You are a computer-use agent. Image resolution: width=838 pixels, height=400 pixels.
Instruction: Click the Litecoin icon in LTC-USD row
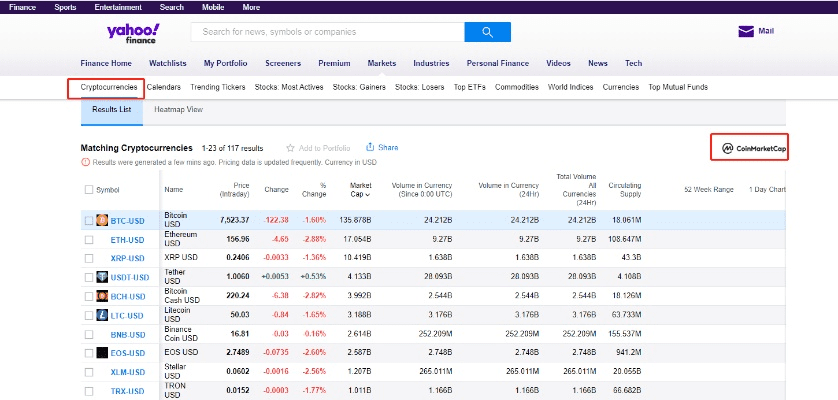point(102,315)
